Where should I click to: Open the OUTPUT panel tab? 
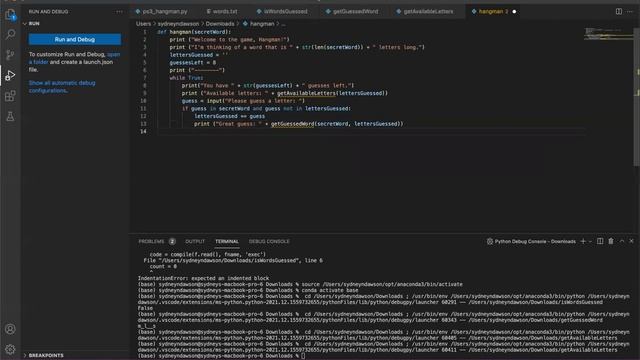click(x=195, y=242)
